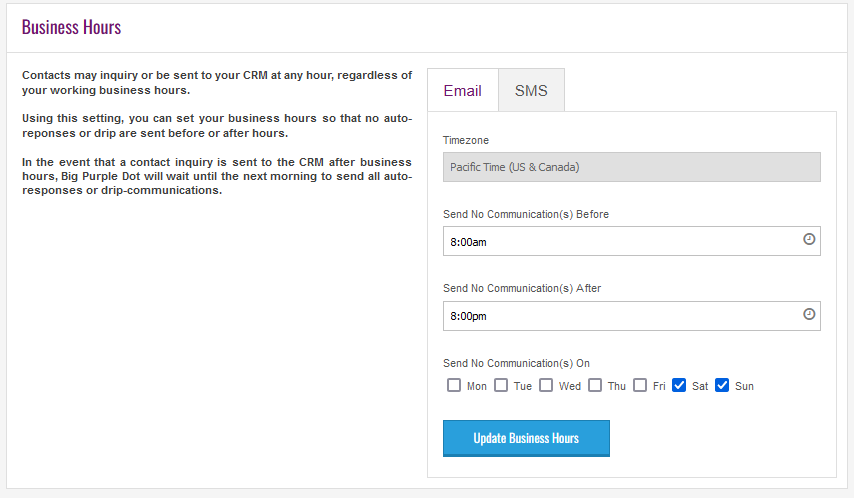Click the Mon day label
This screenshot has height=498, width=854.
(x=477, y=386)
